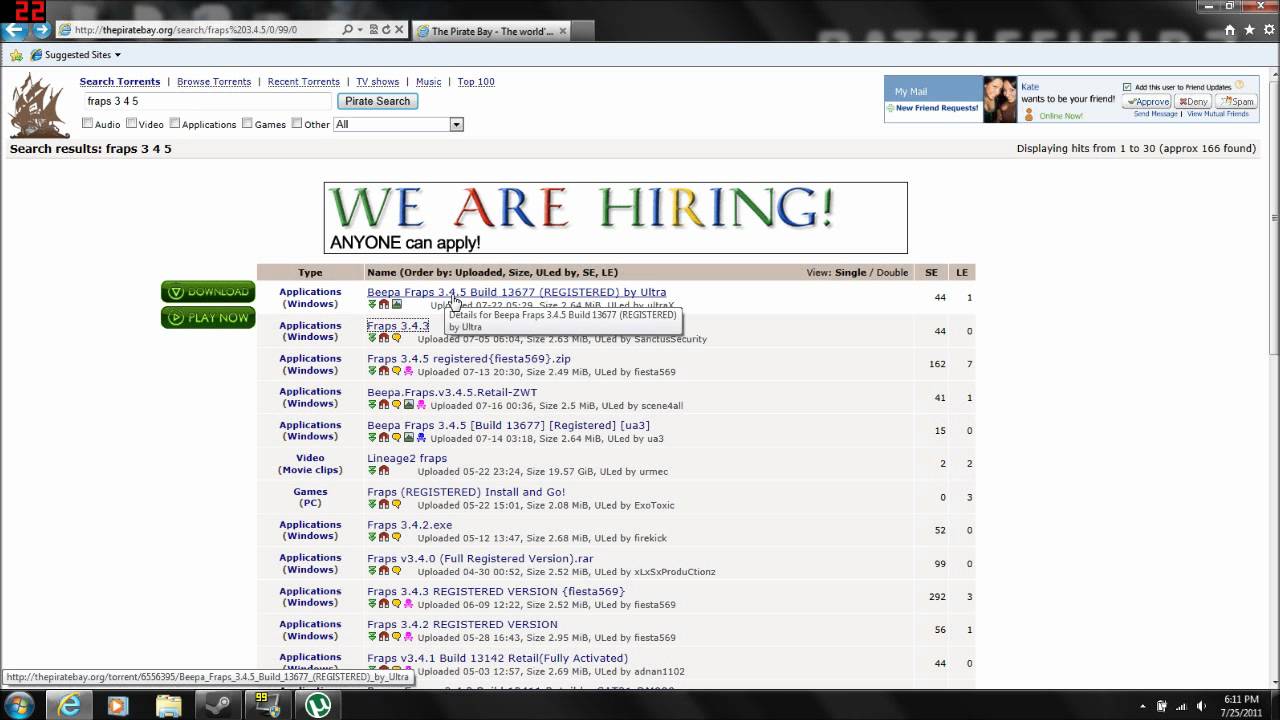This screenshot has width=1280, height=720.
Task: Approve Kate's friend request
Action: (1146, 101)
